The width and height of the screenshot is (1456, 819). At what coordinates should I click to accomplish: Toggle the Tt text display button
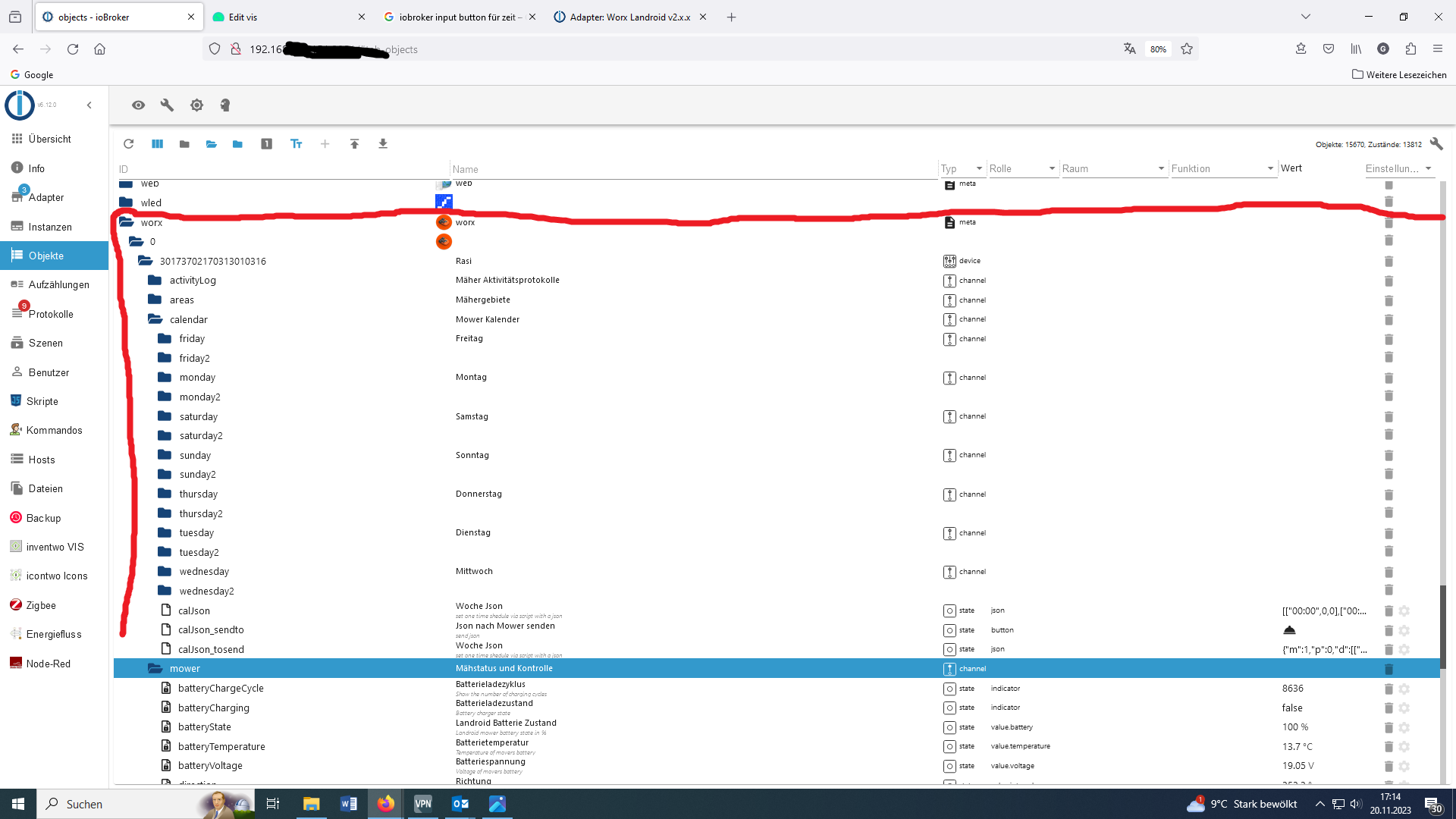click(x=296, y=144)
